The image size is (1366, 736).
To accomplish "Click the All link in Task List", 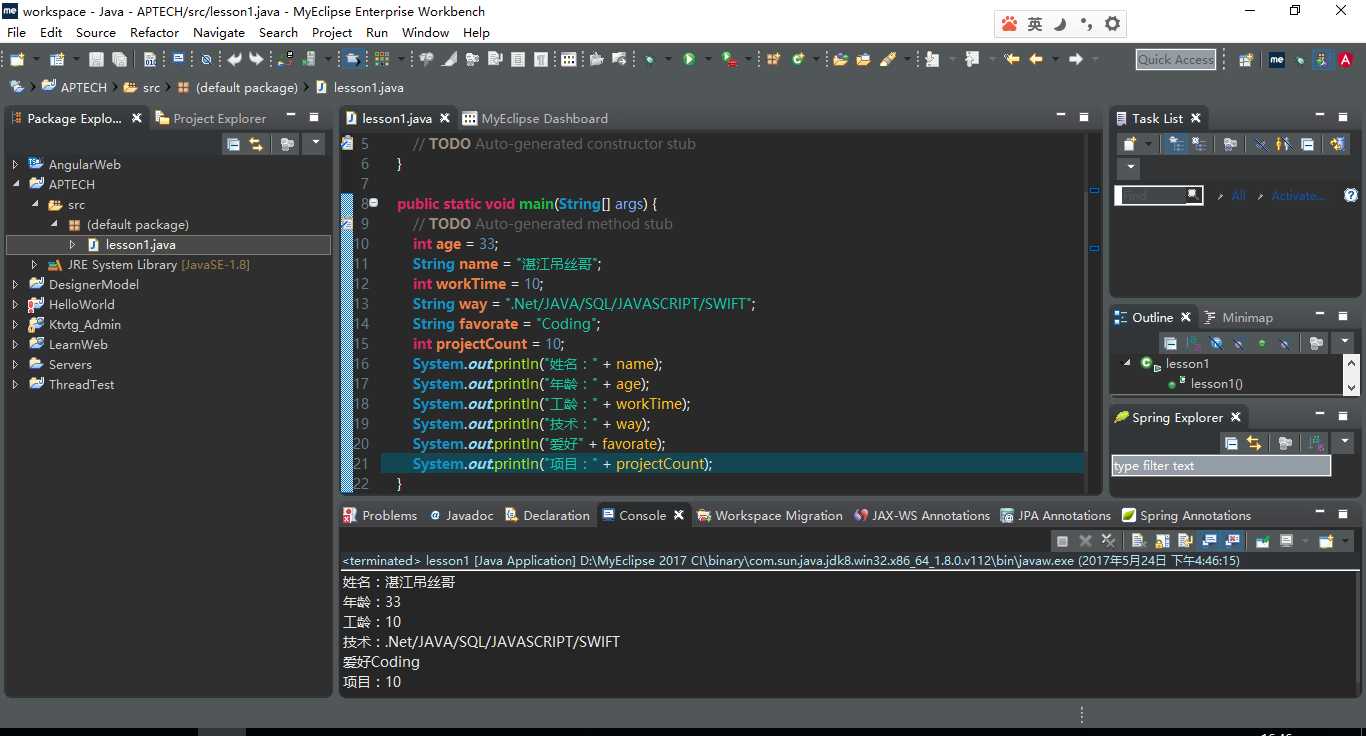I will [x=1238, y=196].
